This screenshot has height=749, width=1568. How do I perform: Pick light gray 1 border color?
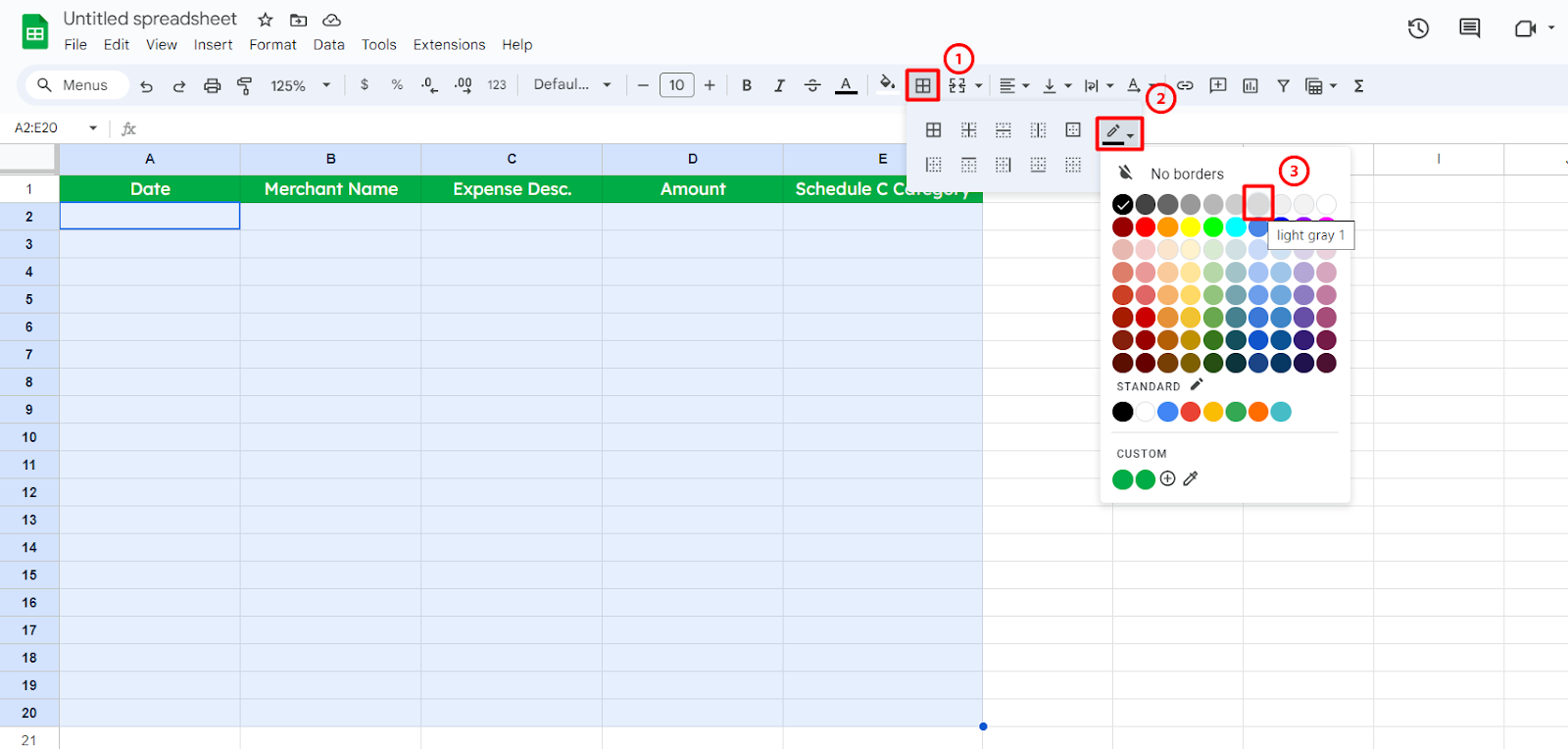1258,204
